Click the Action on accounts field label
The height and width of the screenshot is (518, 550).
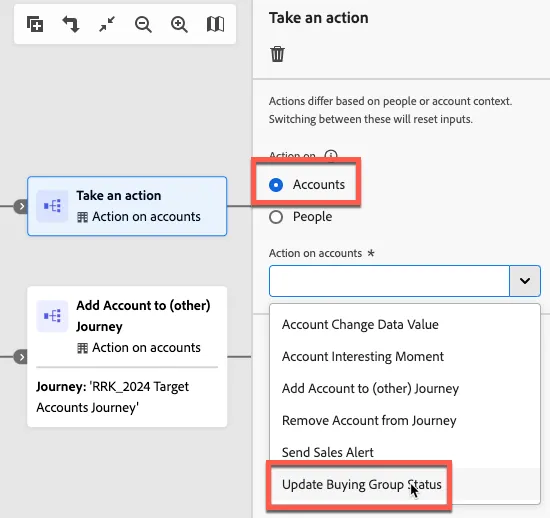pyautogui.click(x=315, y=253)
